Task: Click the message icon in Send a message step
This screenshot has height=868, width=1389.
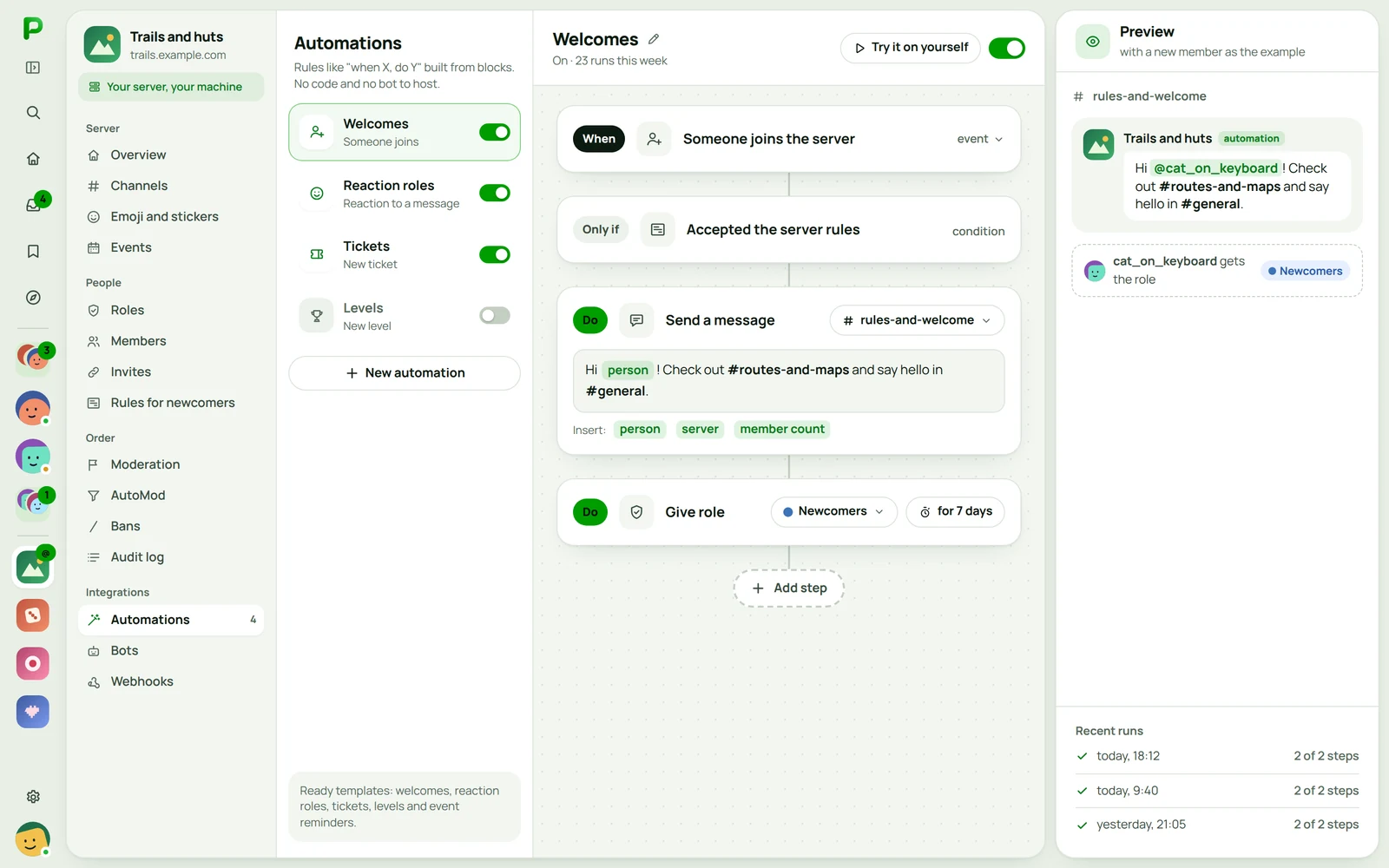Action: 636,320
